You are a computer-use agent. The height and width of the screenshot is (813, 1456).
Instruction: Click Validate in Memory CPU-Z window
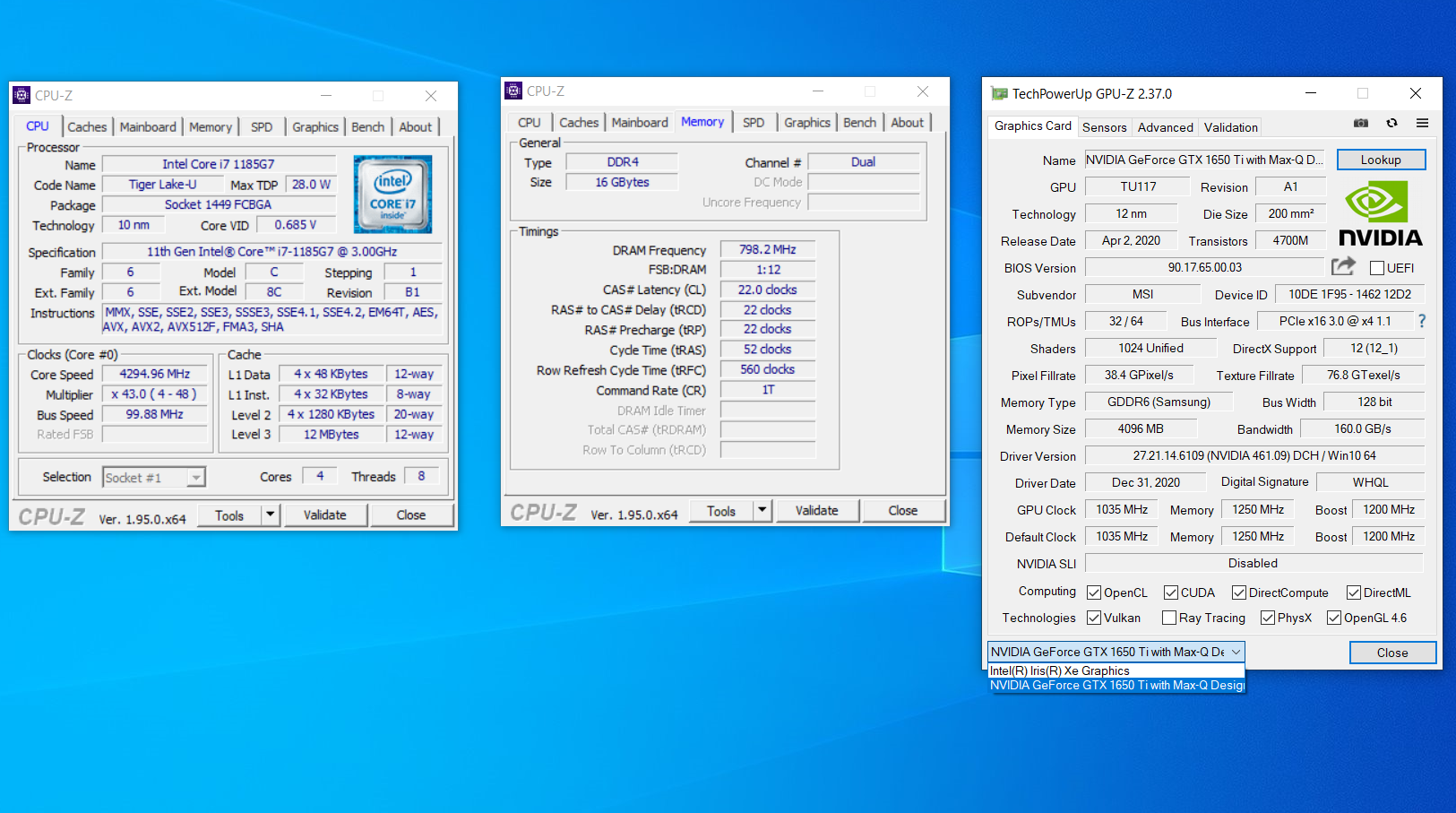816,510
